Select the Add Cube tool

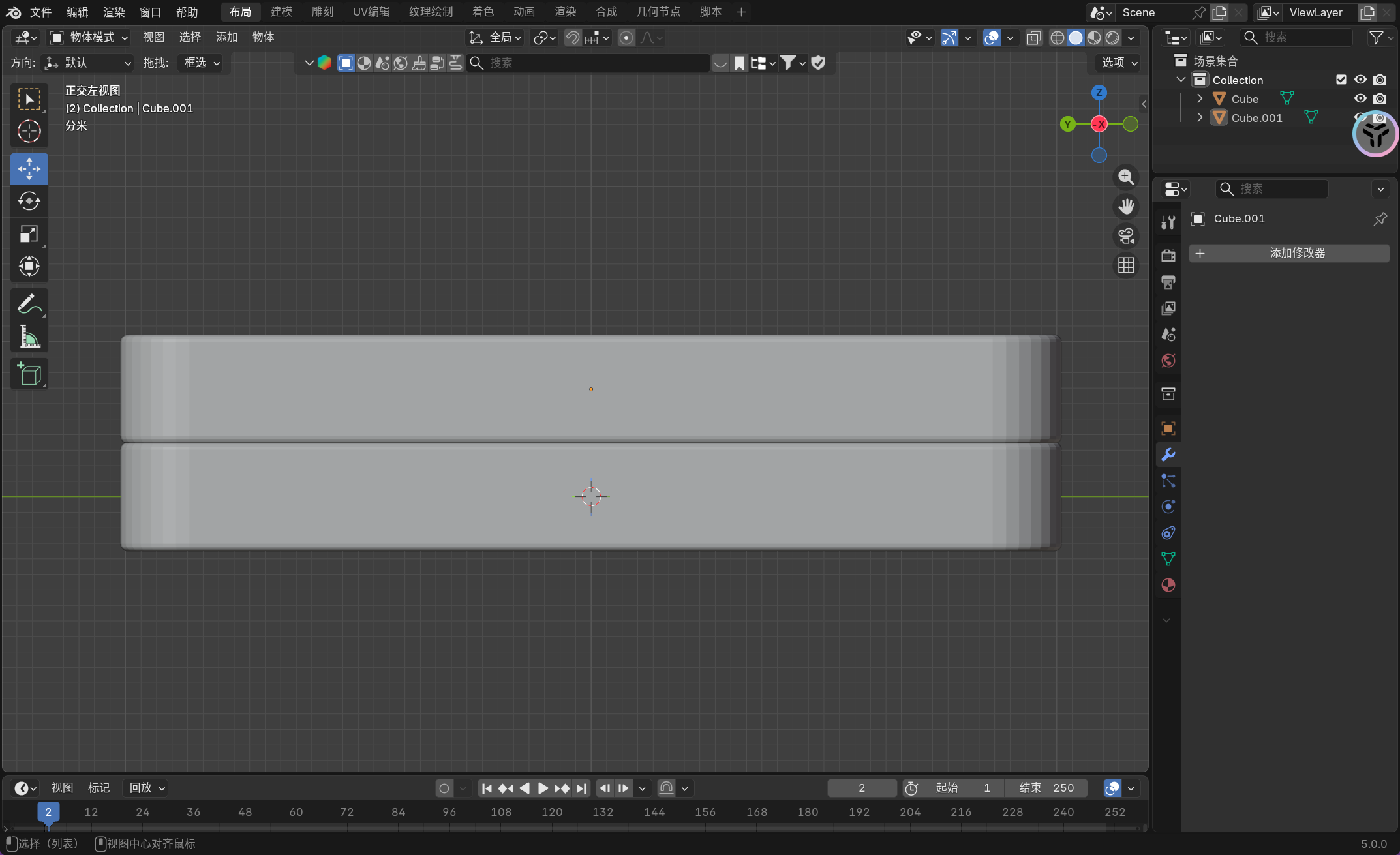[x=29, y=374]
